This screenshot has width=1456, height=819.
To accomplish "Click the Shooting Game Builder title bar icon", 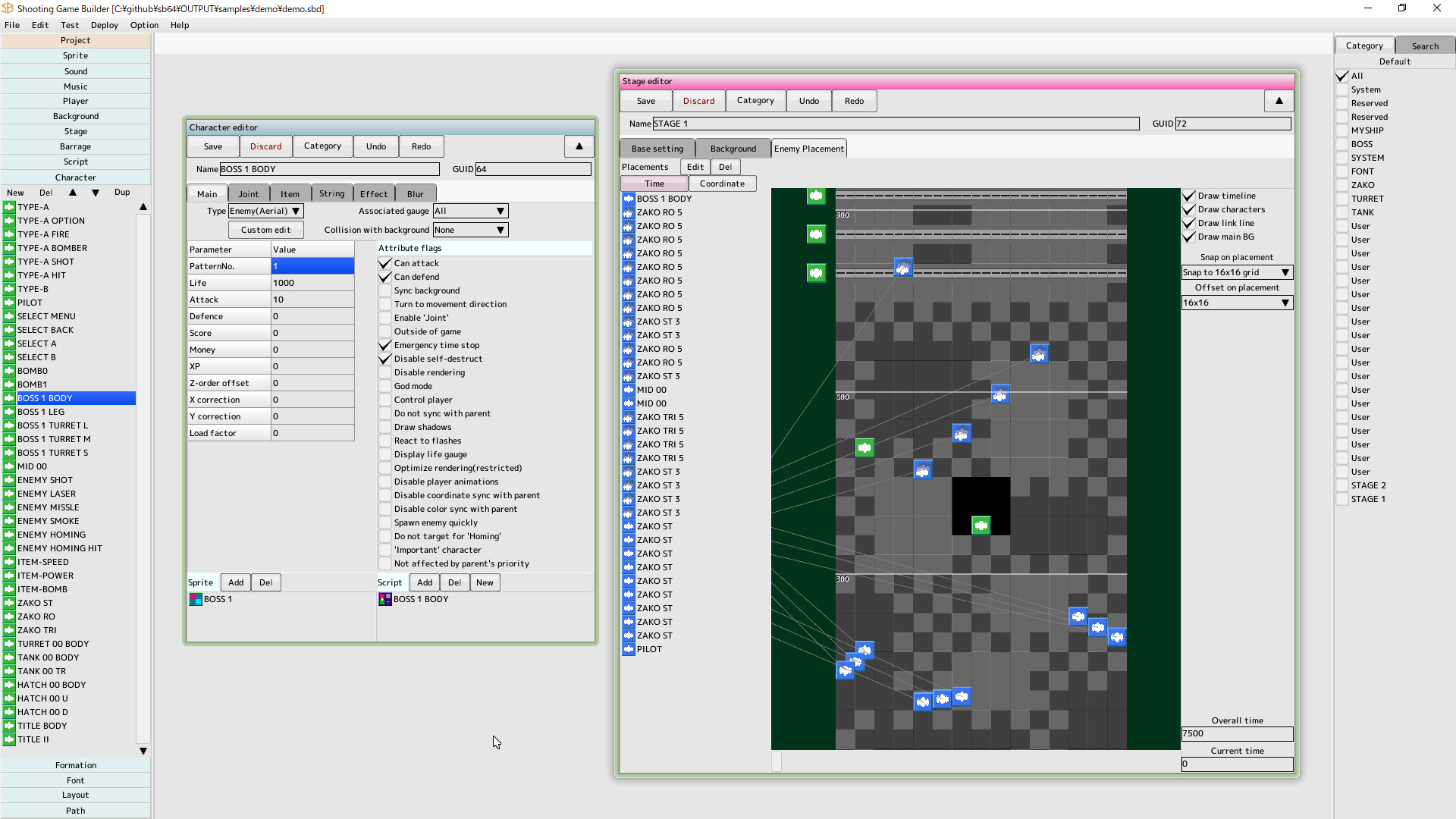I will click(x=8, y=8).
